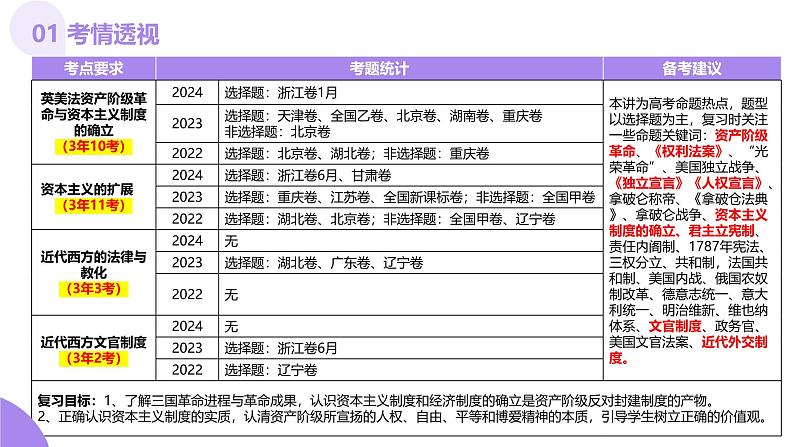Click the row 选择题：北京卷、湖北卷；非选择题：重庆卷
794x447 pixels.
coord(411,153)
